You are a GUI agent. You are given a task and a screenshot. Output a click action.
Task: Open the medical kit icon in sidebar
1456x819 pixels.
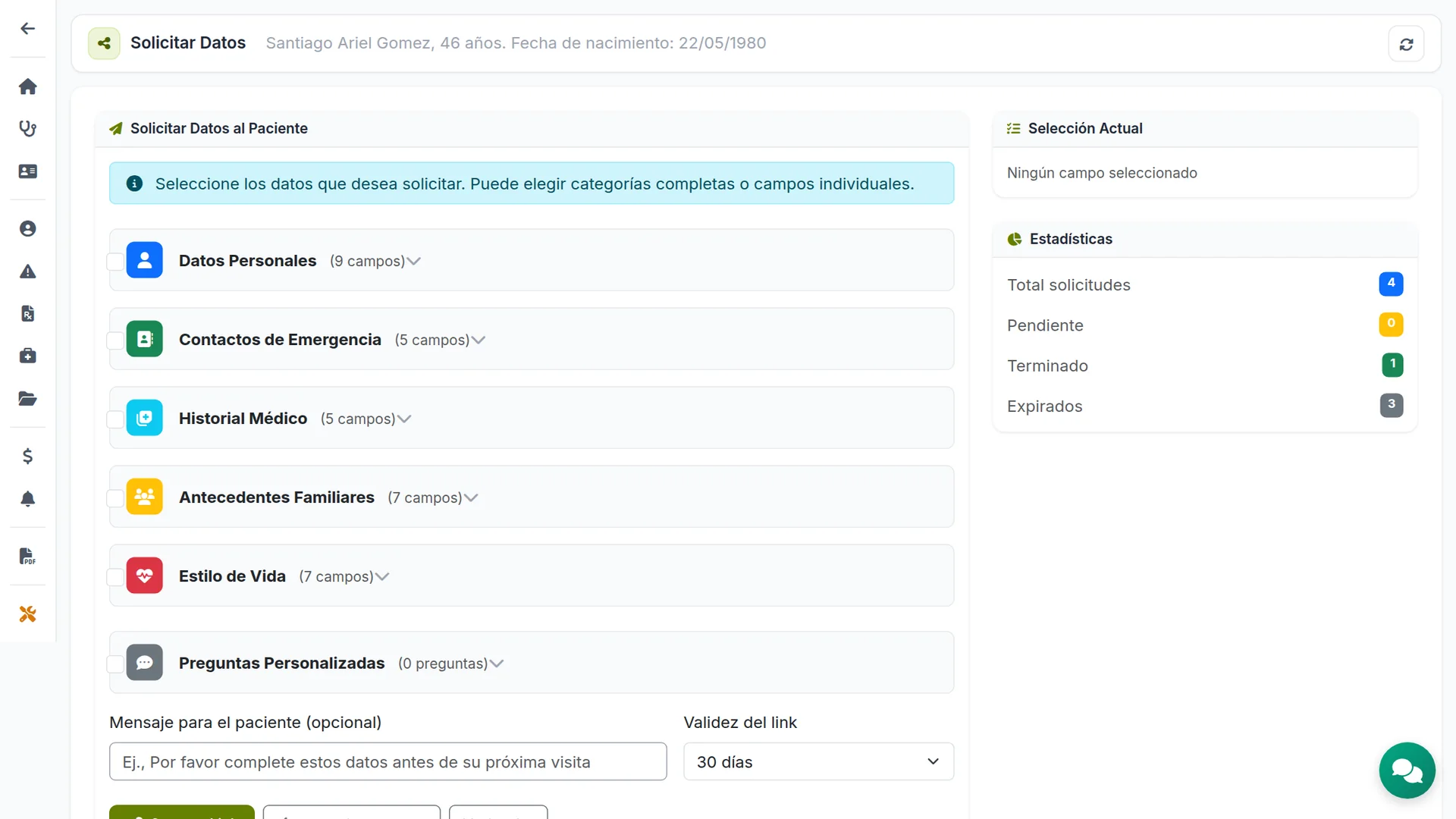(x=28, y=356)
